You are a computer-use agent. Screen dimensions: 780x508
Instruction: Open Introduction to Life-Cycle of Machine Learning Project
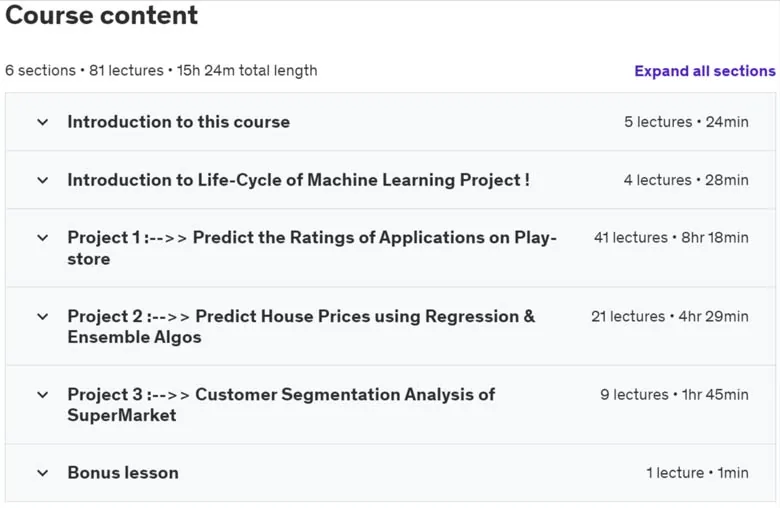[298, 180]
